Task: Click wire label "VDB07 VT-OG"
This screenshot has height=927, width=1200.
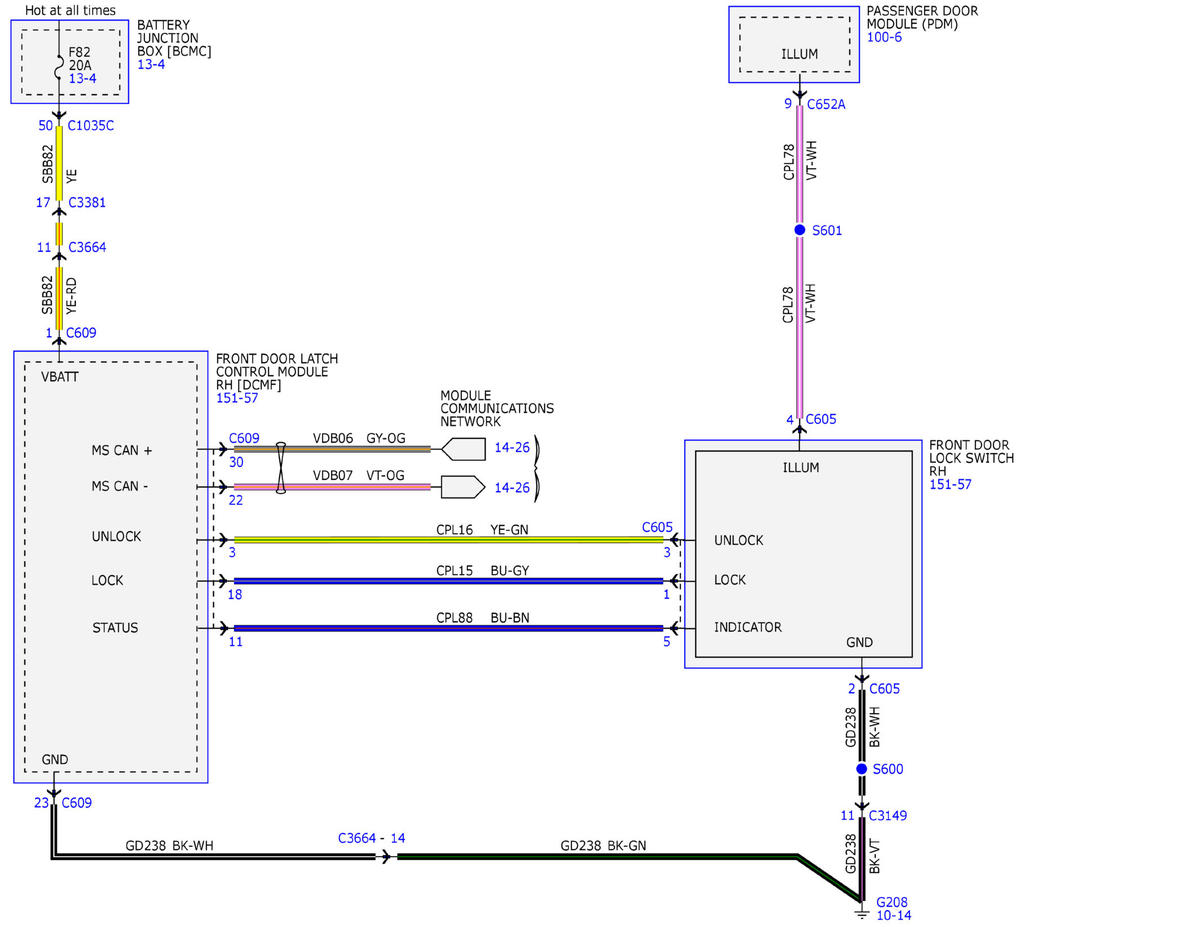Action: [359, 475]
